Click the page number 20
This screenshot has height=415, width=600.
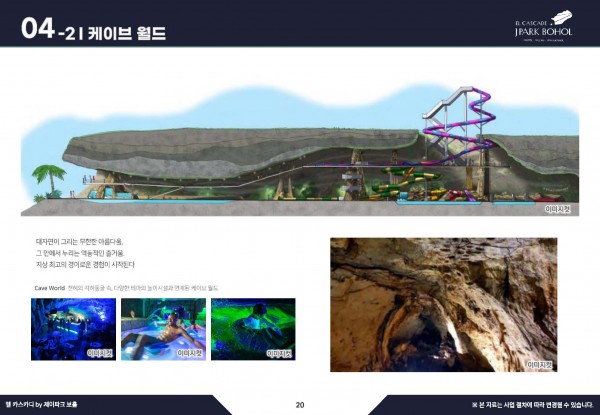pyautogui.click(x=299, y=404)
